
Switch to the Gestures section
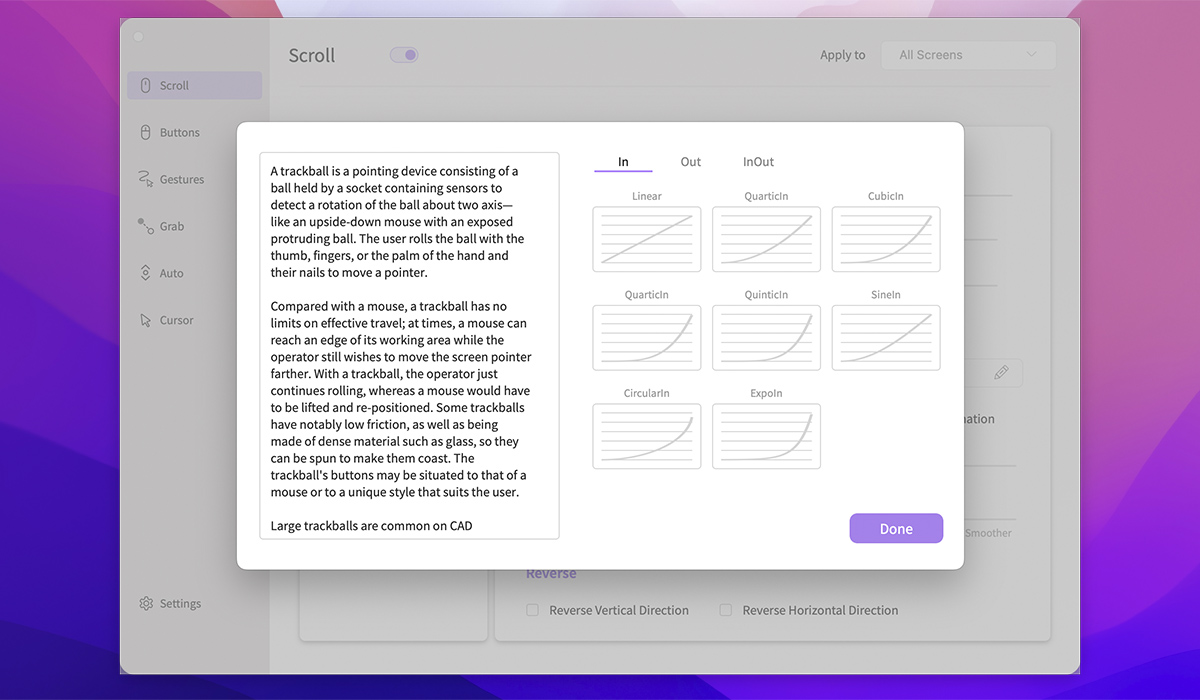tap(181, 179)
